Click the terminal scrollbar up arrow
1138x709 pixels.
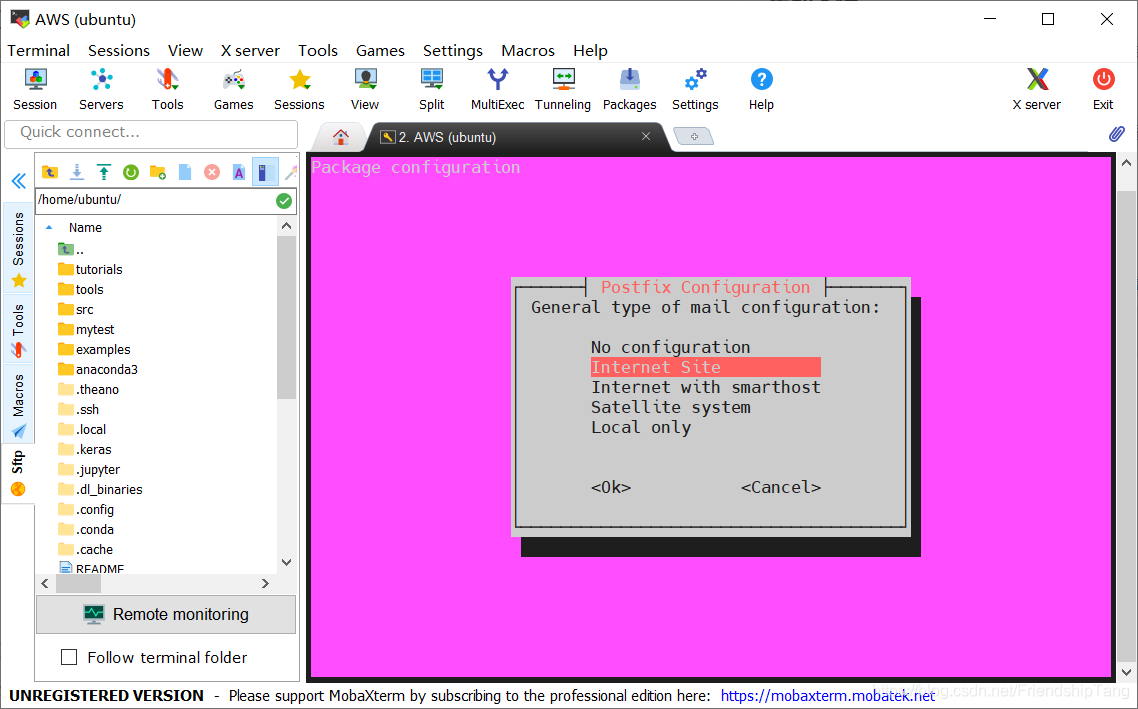(1126, 163)
